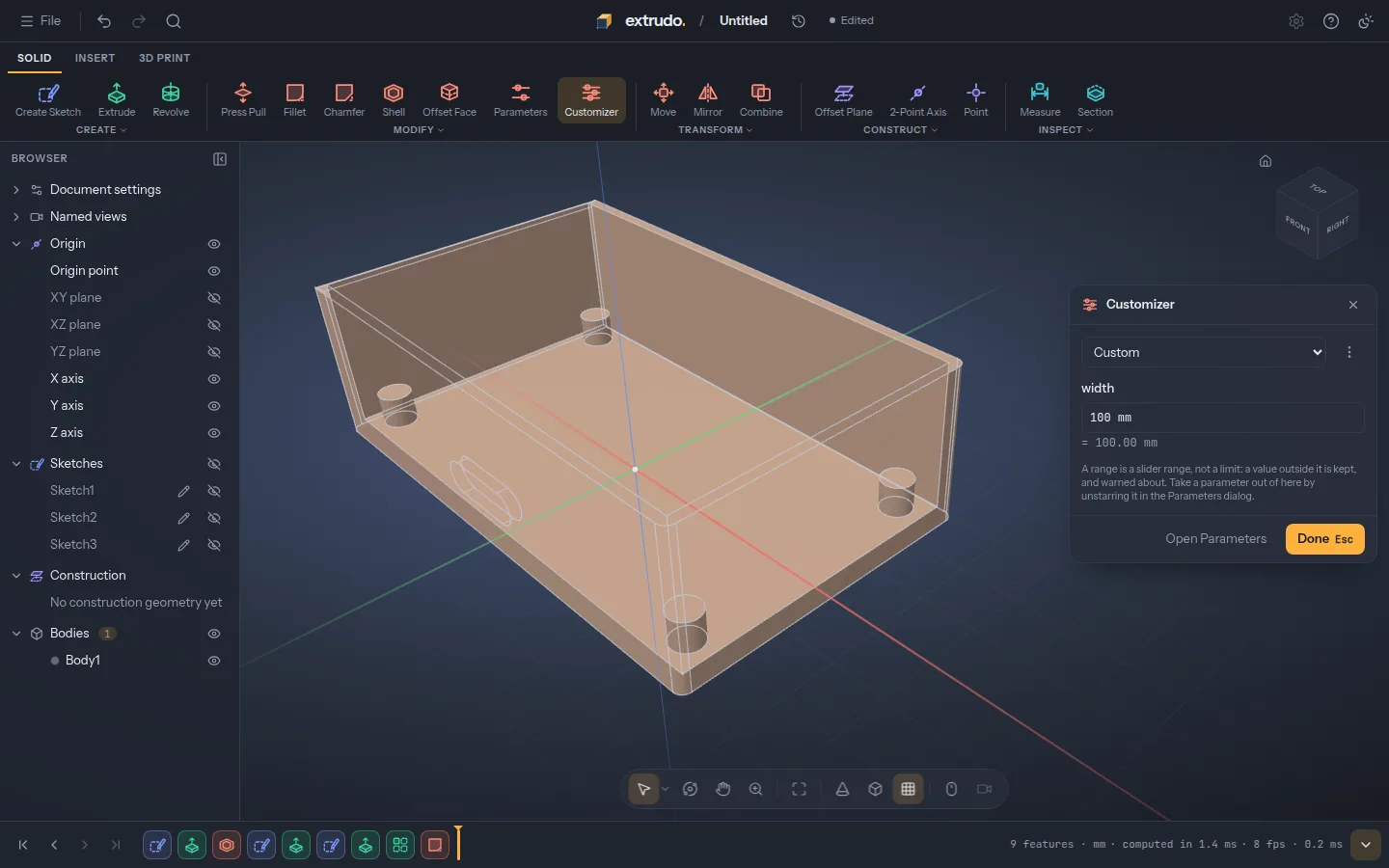Select the Offset Face tool
1389x868 pixels.
click(x=449, y=100)
